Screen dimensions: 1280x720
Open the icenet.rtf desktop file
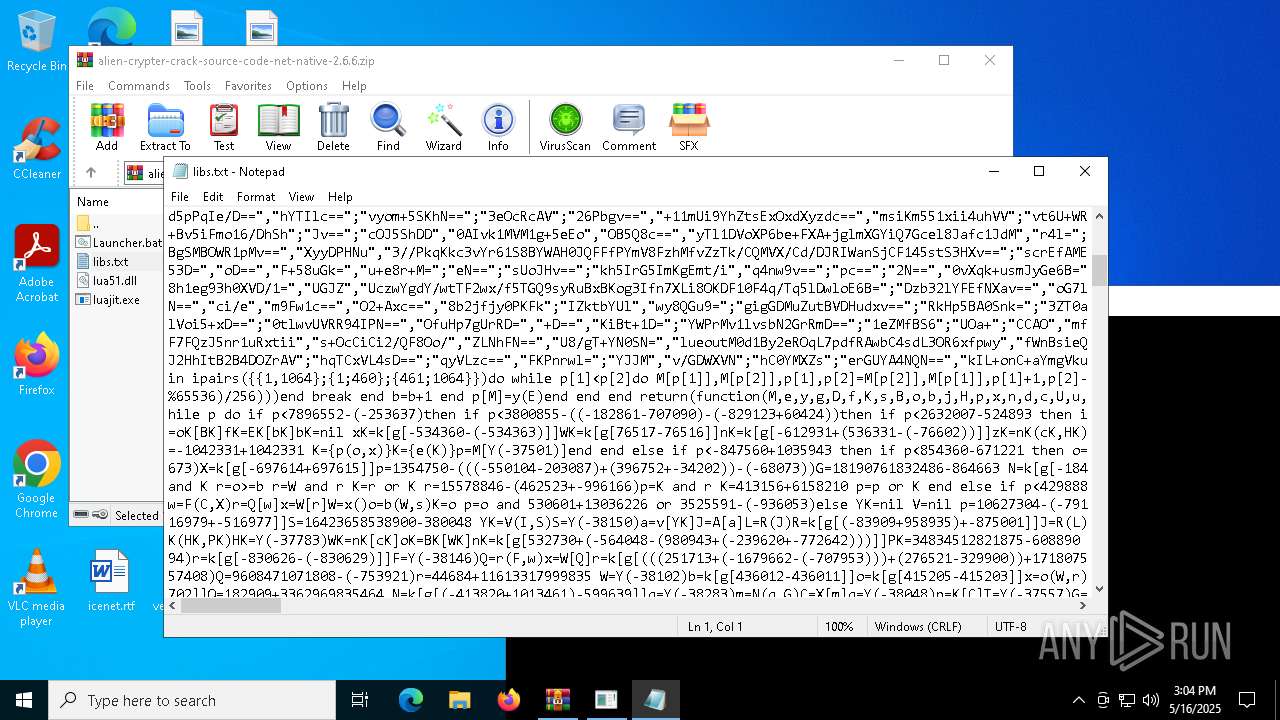point(110,580)
